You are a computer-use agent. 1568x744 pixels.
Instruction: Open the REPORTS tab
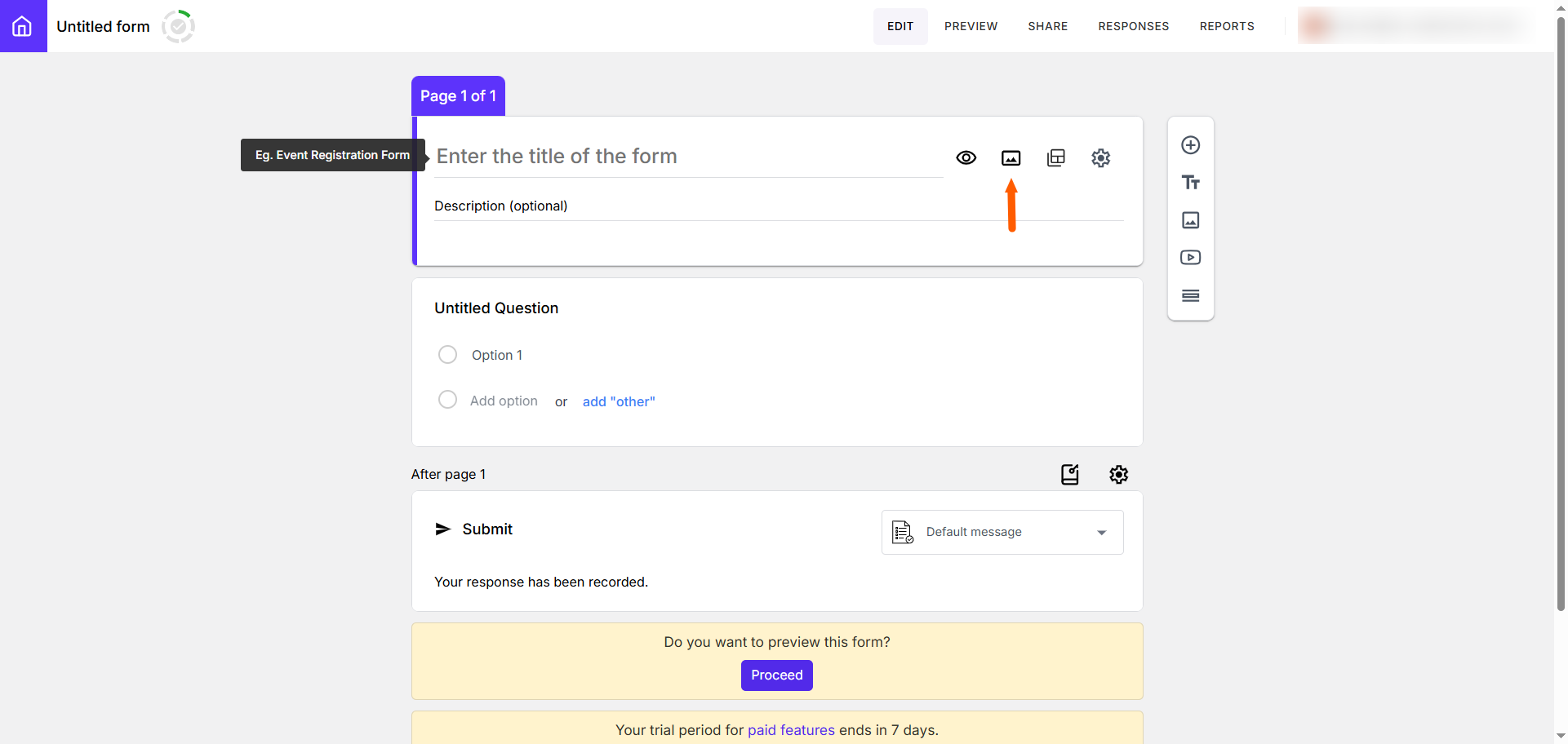[1227, 26]
